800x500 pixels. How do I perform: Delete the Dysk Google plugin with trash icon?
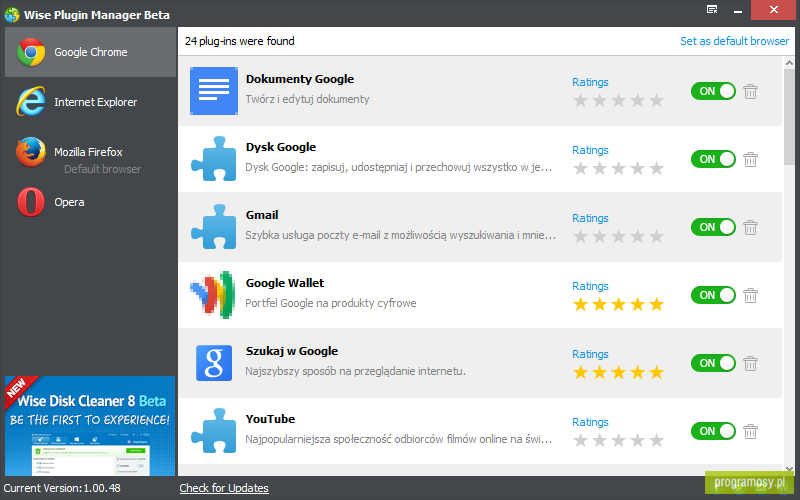pos(750,159)
